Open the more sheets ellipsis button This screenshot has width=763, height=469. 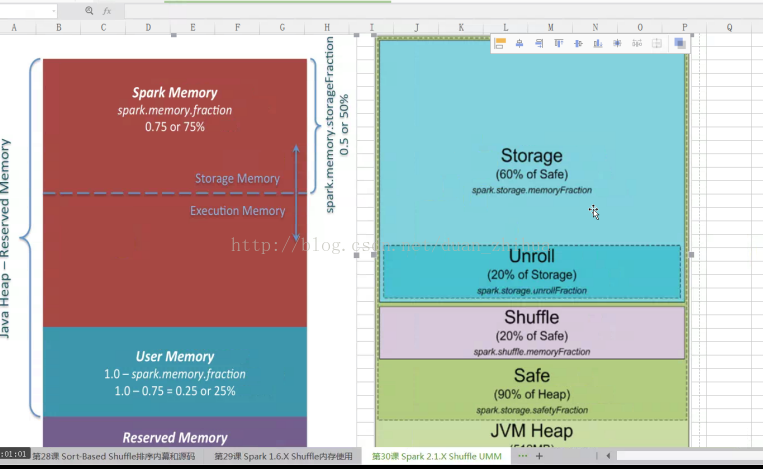[x=523, y=456]
